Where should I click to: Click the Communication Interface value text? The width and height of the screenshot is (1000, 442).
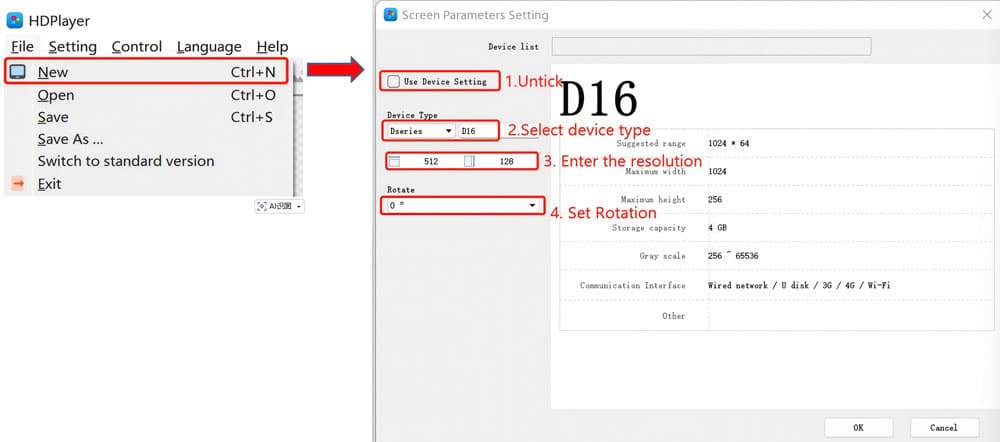(799, 285)
